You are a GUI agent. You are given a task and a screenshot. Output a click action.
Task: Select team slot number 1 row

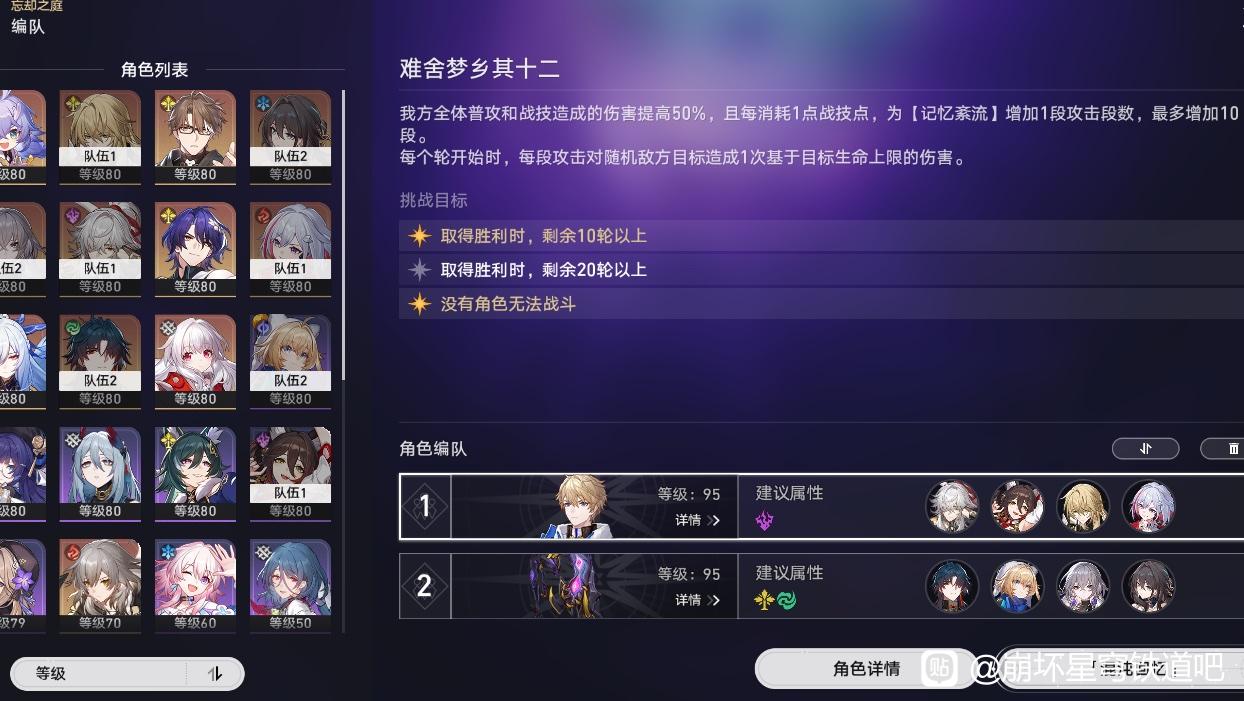click(x=821, y=506)
